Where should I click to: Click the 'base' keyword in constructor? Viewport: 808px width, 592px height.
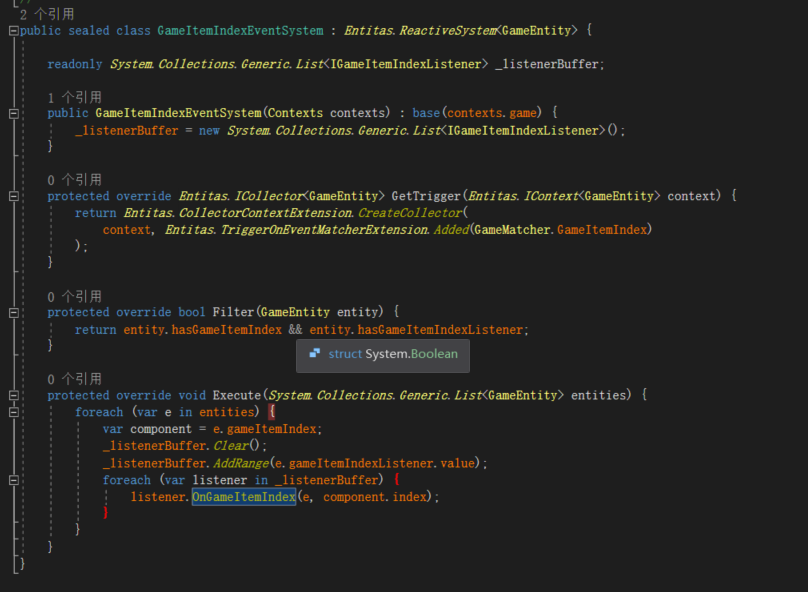pos(426,113)
